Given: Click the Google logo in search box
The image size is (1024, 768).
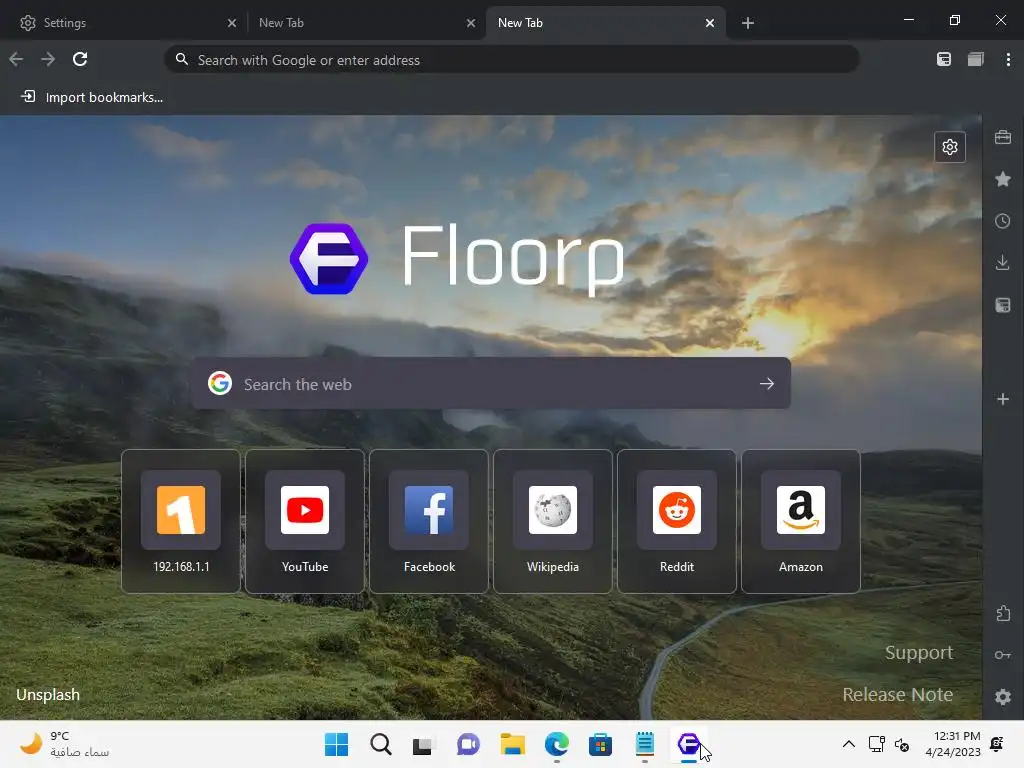Looking at the screenshot, I should click(220, 383).
